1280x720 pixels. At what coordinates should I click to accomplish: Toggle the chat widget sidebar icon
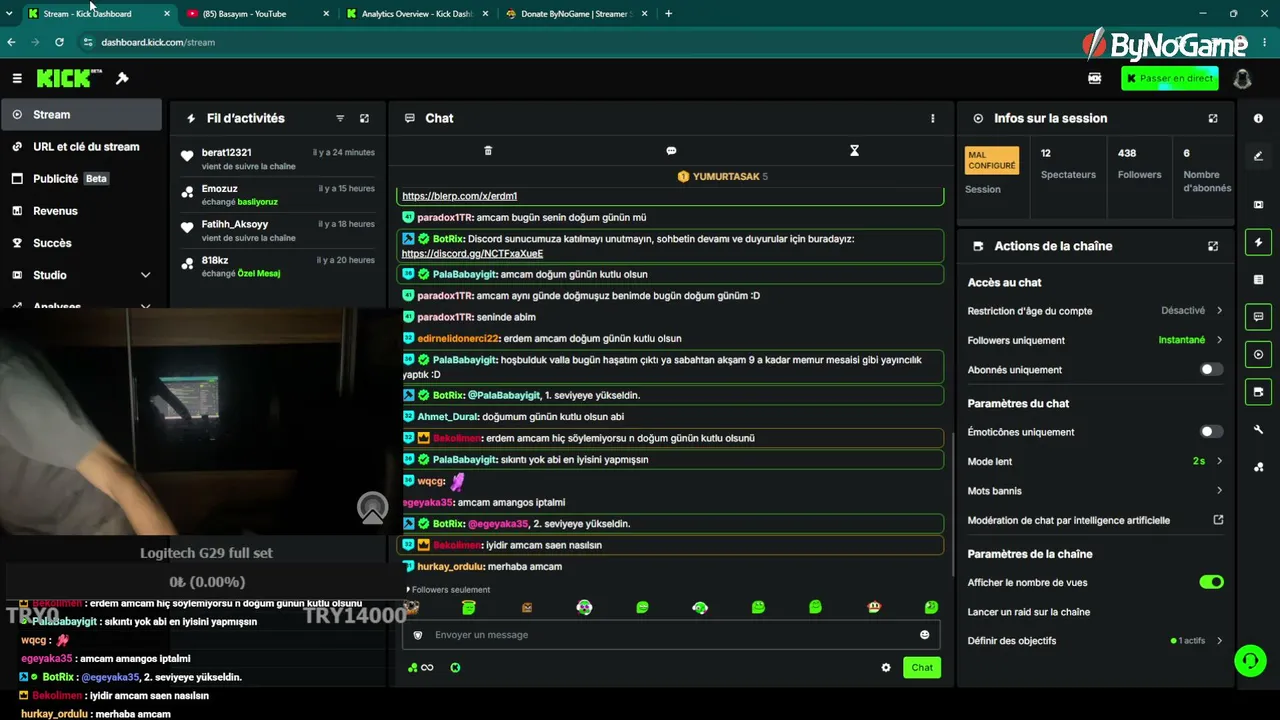[x=1258, y=317]
